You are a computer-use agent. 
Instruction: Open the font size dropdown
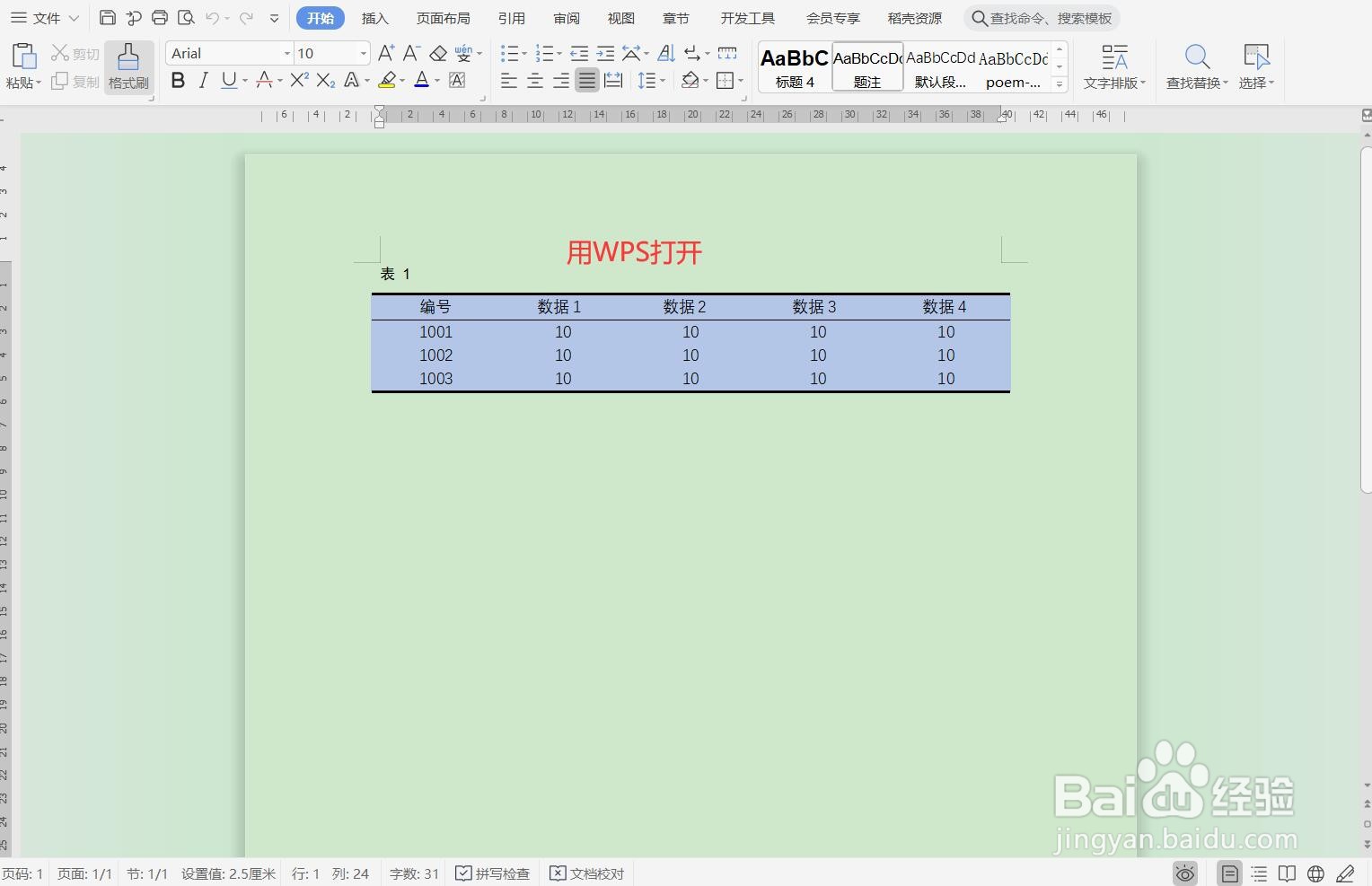[x=363, y=54]
